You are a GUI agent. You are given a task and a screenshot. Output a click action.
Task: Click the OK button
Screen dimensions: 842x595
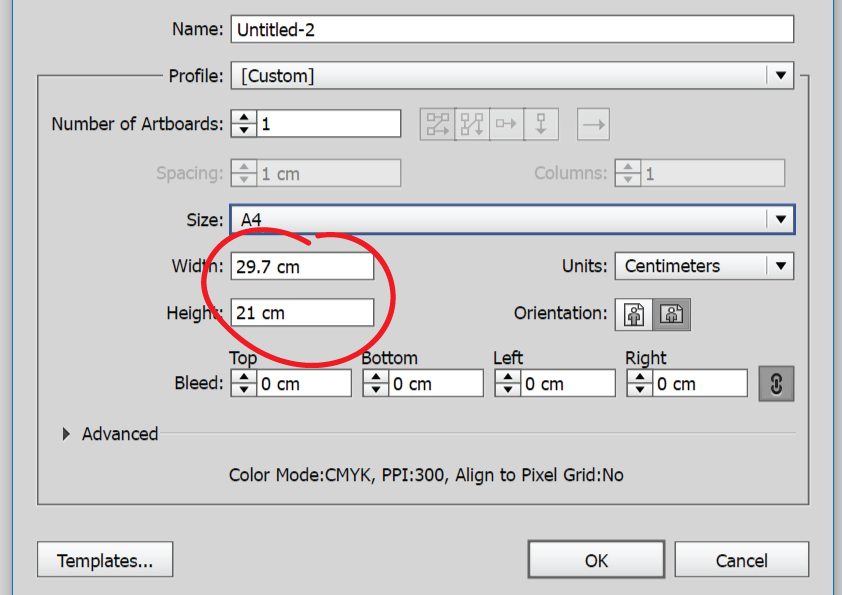click(x=596, y=561)
